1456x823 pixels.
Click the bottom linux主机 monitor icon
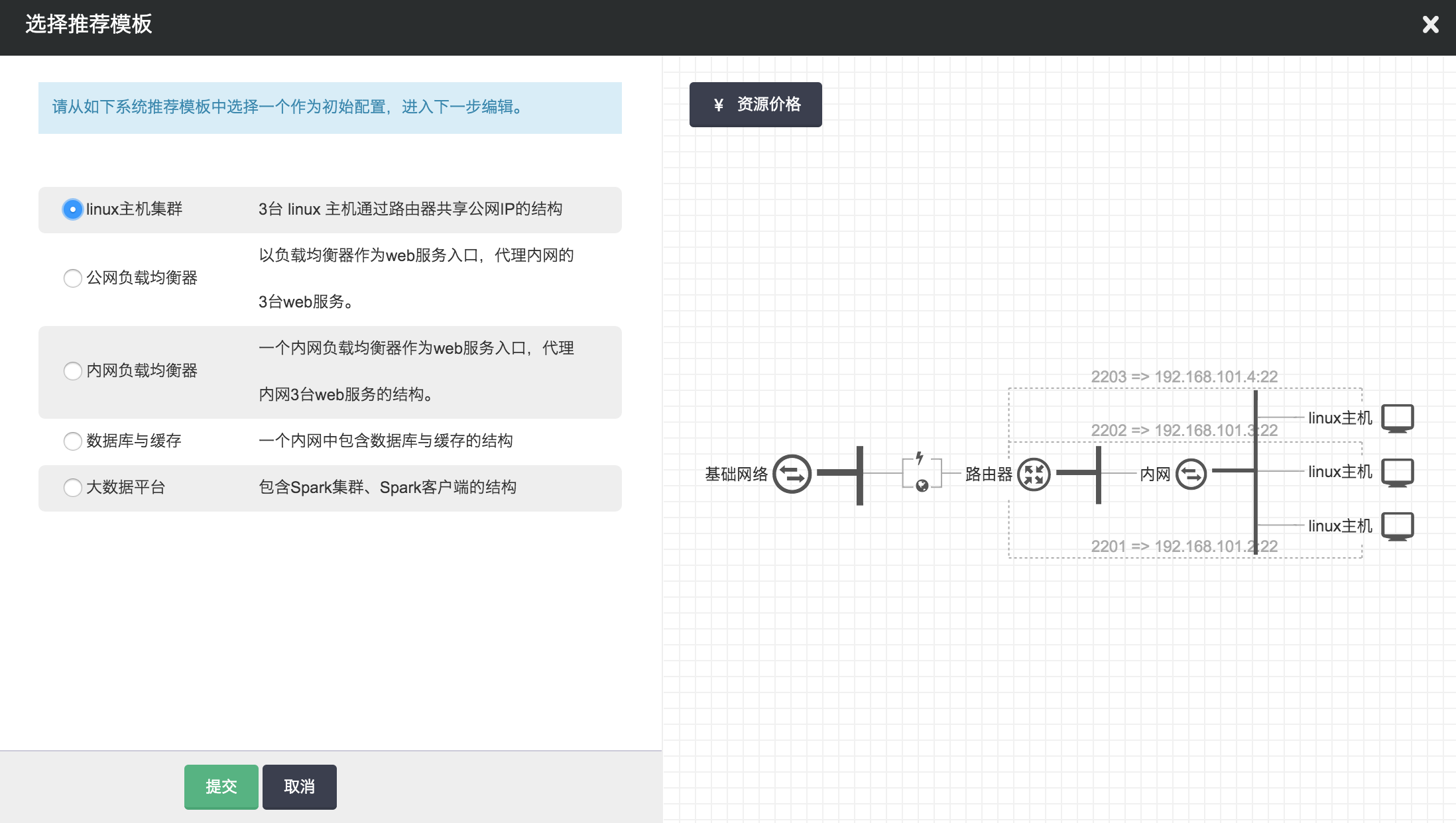coord(1397,526)
